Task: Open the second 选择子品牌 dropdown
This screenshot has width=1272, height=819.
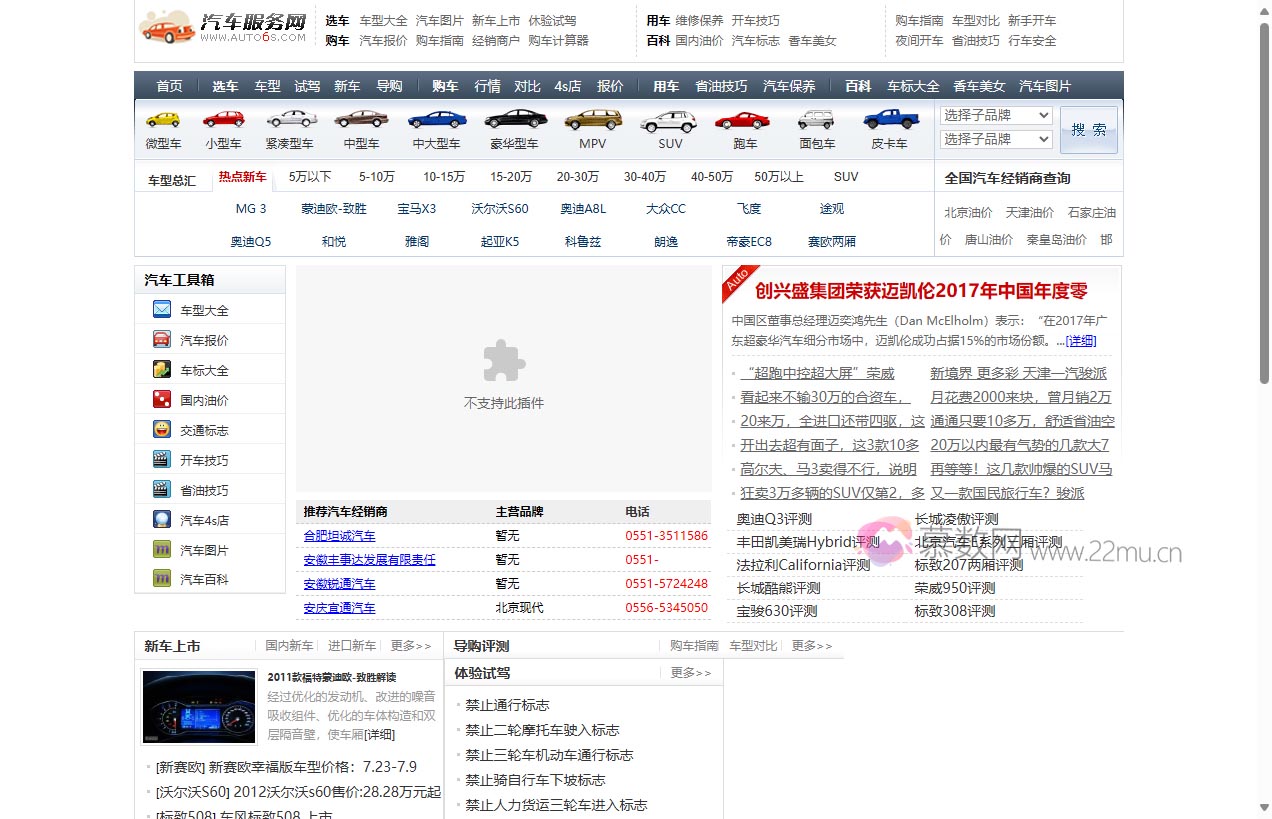Action: click(995, 139)
